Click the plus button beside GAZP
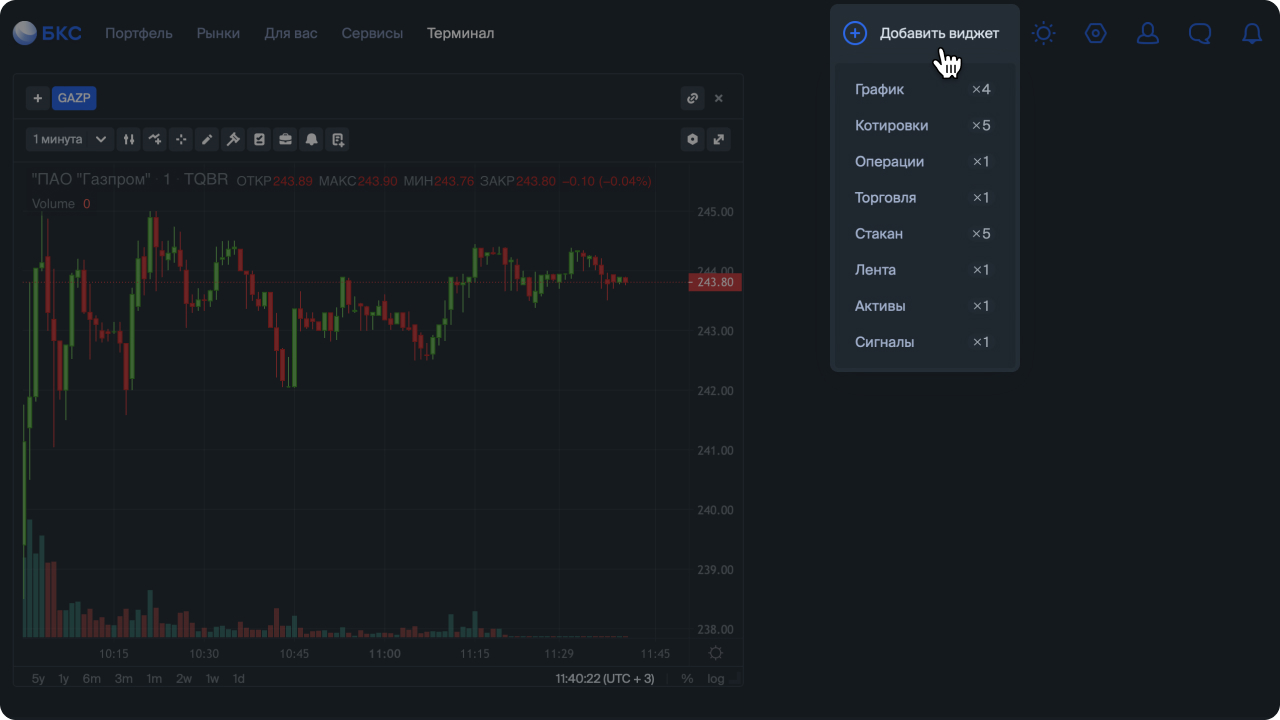The width and height of the screenshot is (1280, 720). (38, 98)
